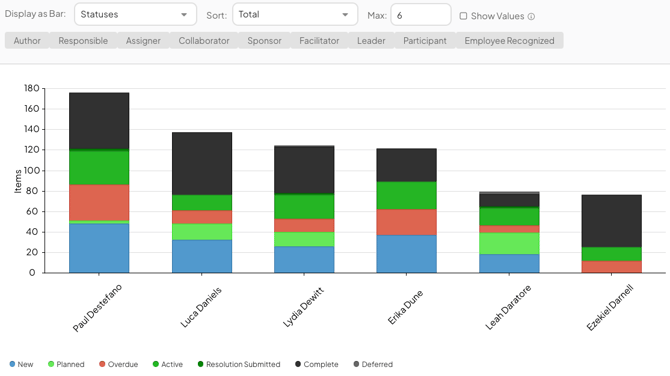670x376 pixels.
Task: Toggle the Deferred legend item
Action: click(373, 364)
